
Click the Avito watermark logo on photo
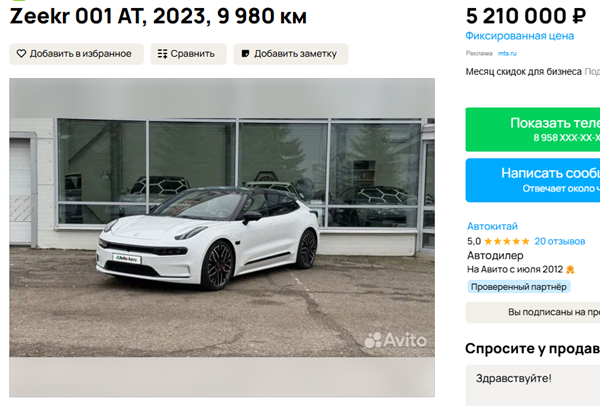[x=395, y=340]
